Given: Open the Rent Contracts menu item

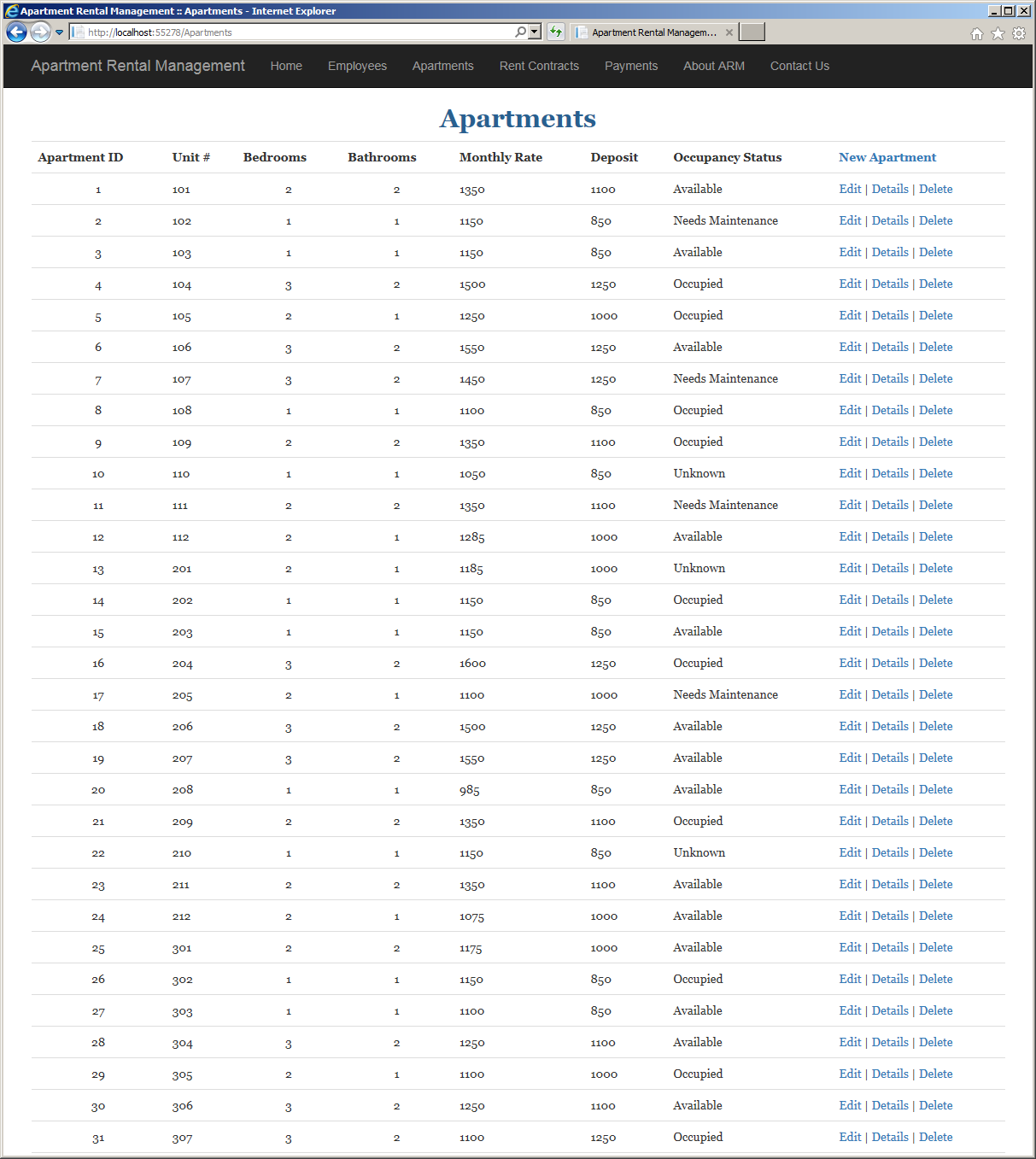Looking at the screenshot, I should pos(539,66).
